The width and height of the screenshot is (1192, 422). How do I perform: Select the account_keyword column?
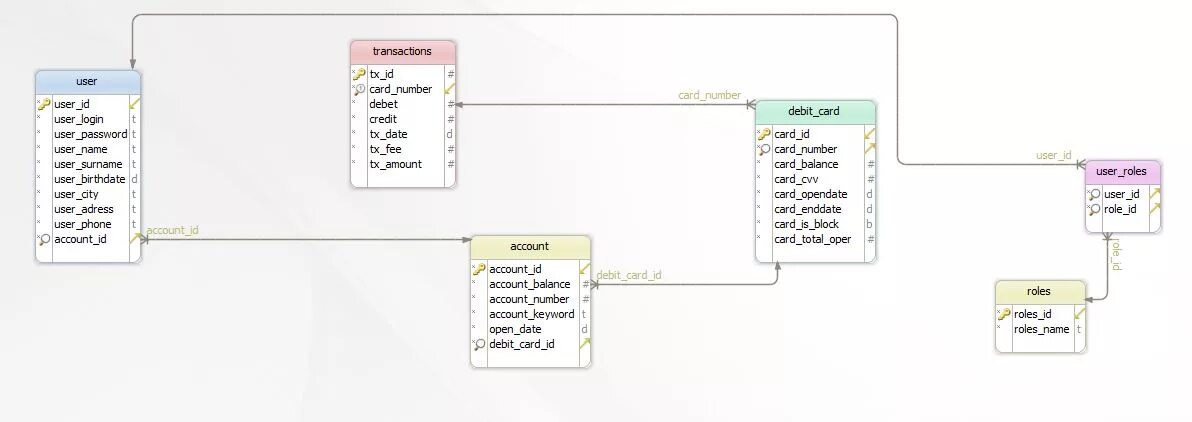tap(531, 314)
